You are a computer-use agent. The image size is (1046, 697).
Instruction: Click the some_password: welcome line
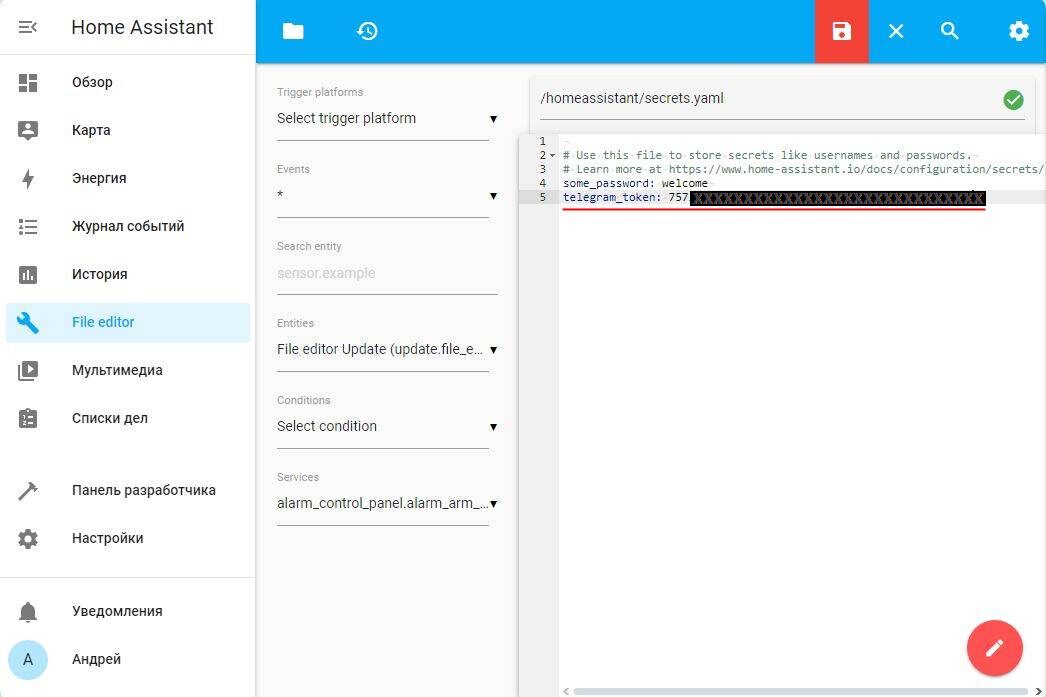pos(635,183)
